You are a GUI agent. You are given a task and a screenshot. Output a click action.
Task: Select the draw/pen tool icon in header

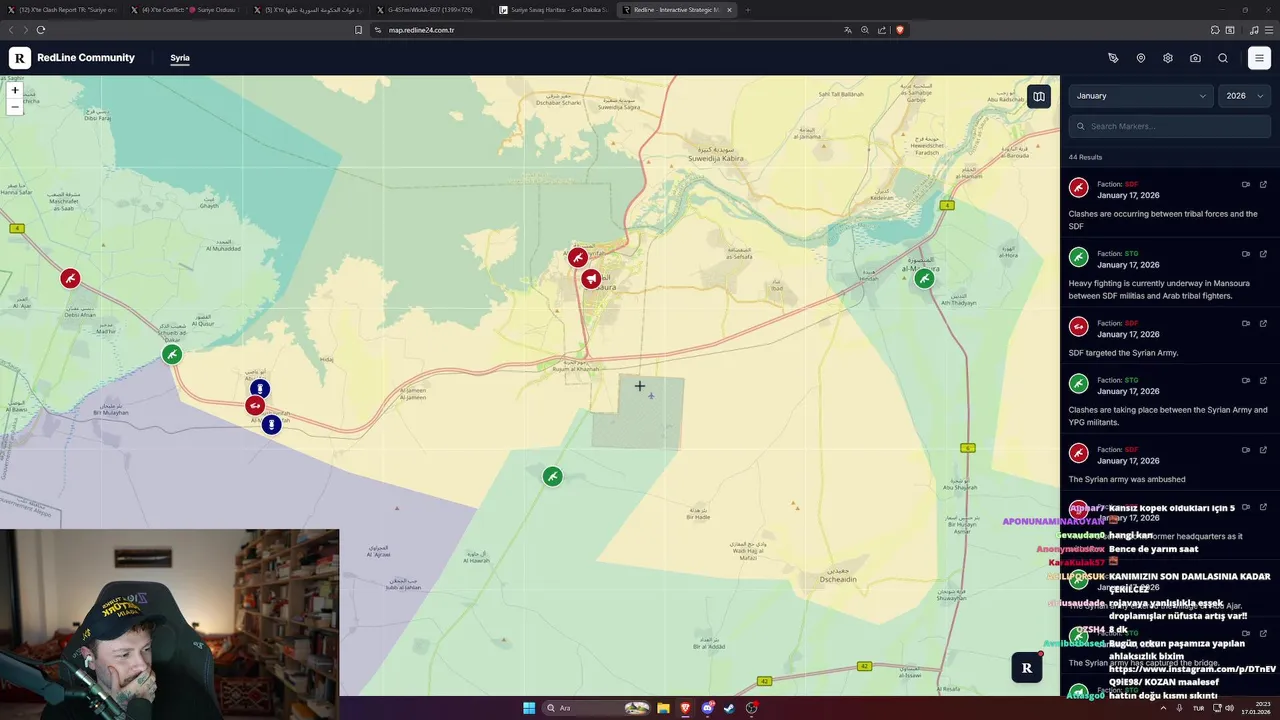click(1113, 58)
